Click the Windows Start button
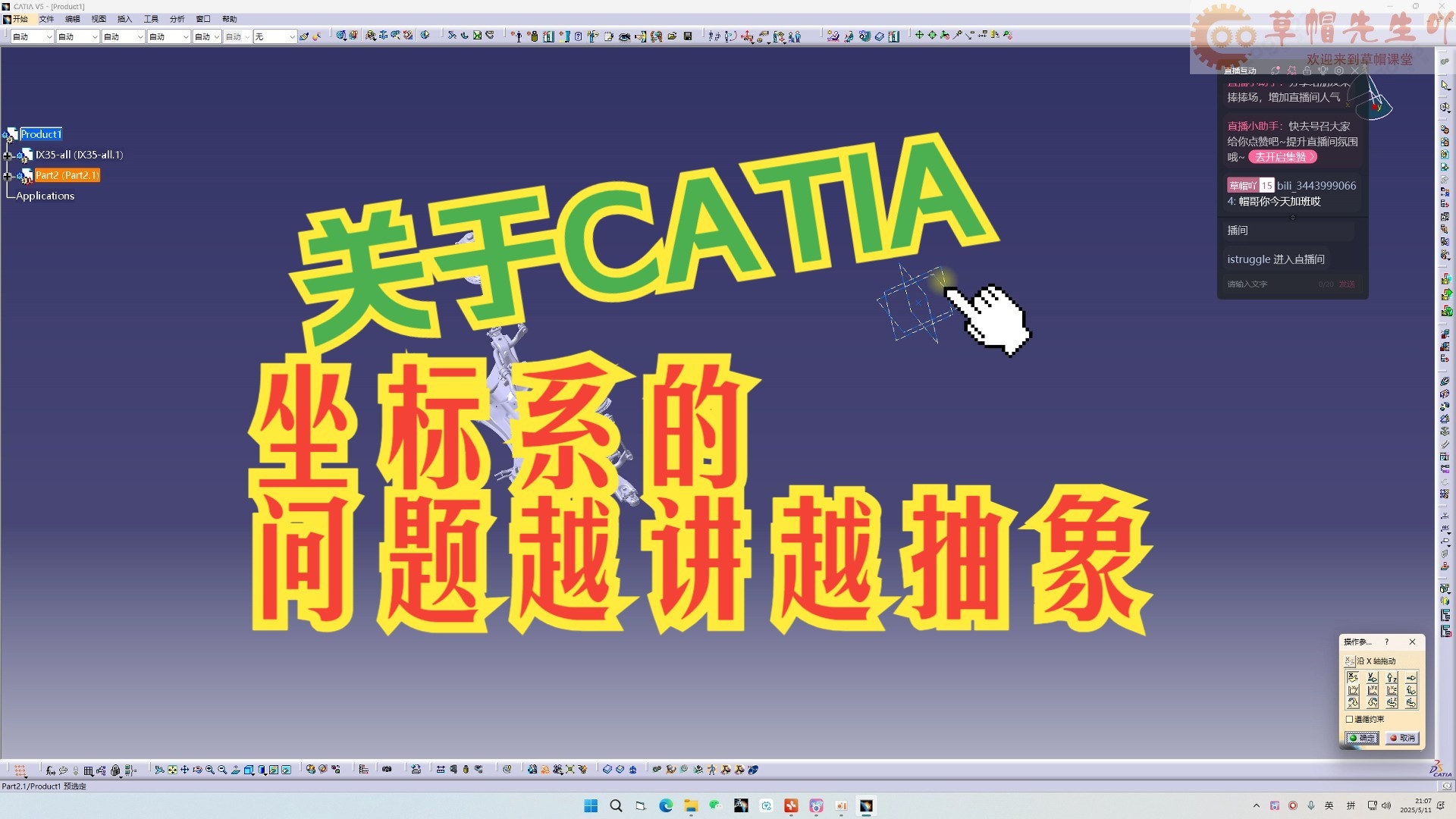Screen dimensions: 1456x819 (x=591, y=805)
